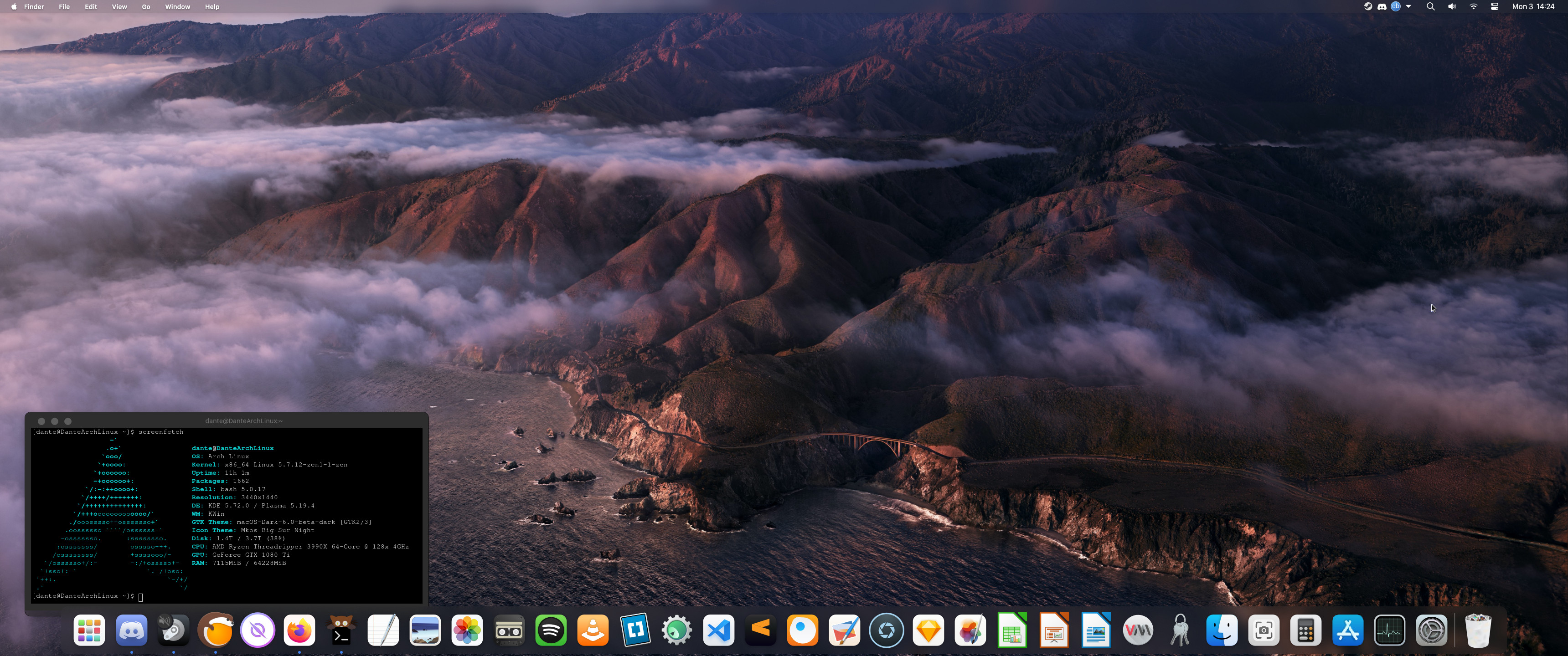Open the notepad with pen icon in dock
This screenshot has width=1568, height=656.
(383, 630)
